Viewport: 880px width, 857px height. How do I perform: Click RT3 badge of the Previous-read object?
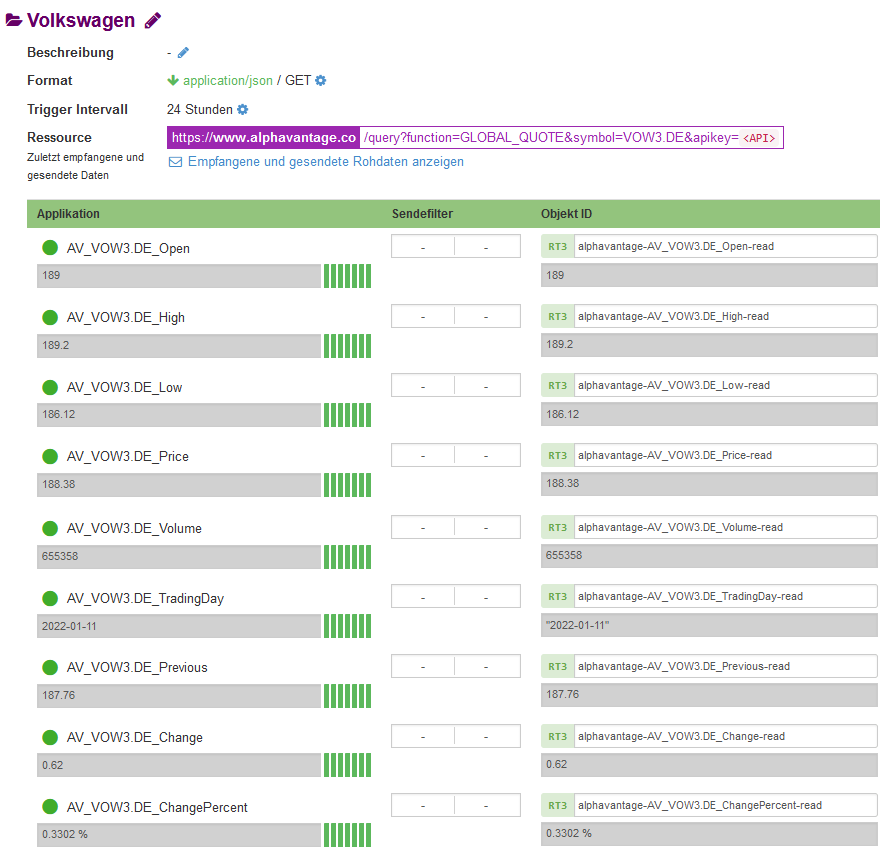tap(557, 667)
